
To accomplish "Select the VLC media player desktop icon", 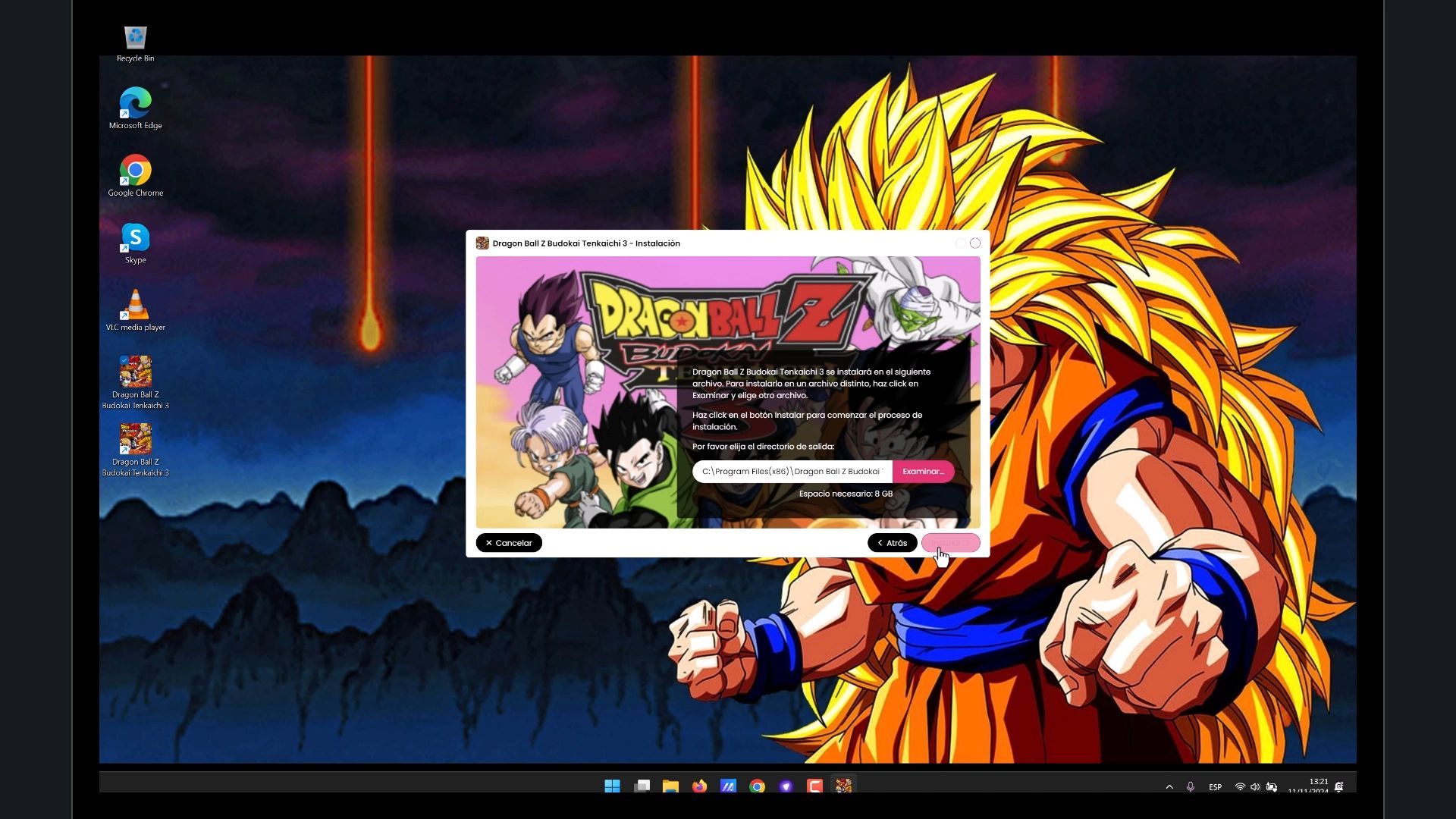I will point(136,310).
